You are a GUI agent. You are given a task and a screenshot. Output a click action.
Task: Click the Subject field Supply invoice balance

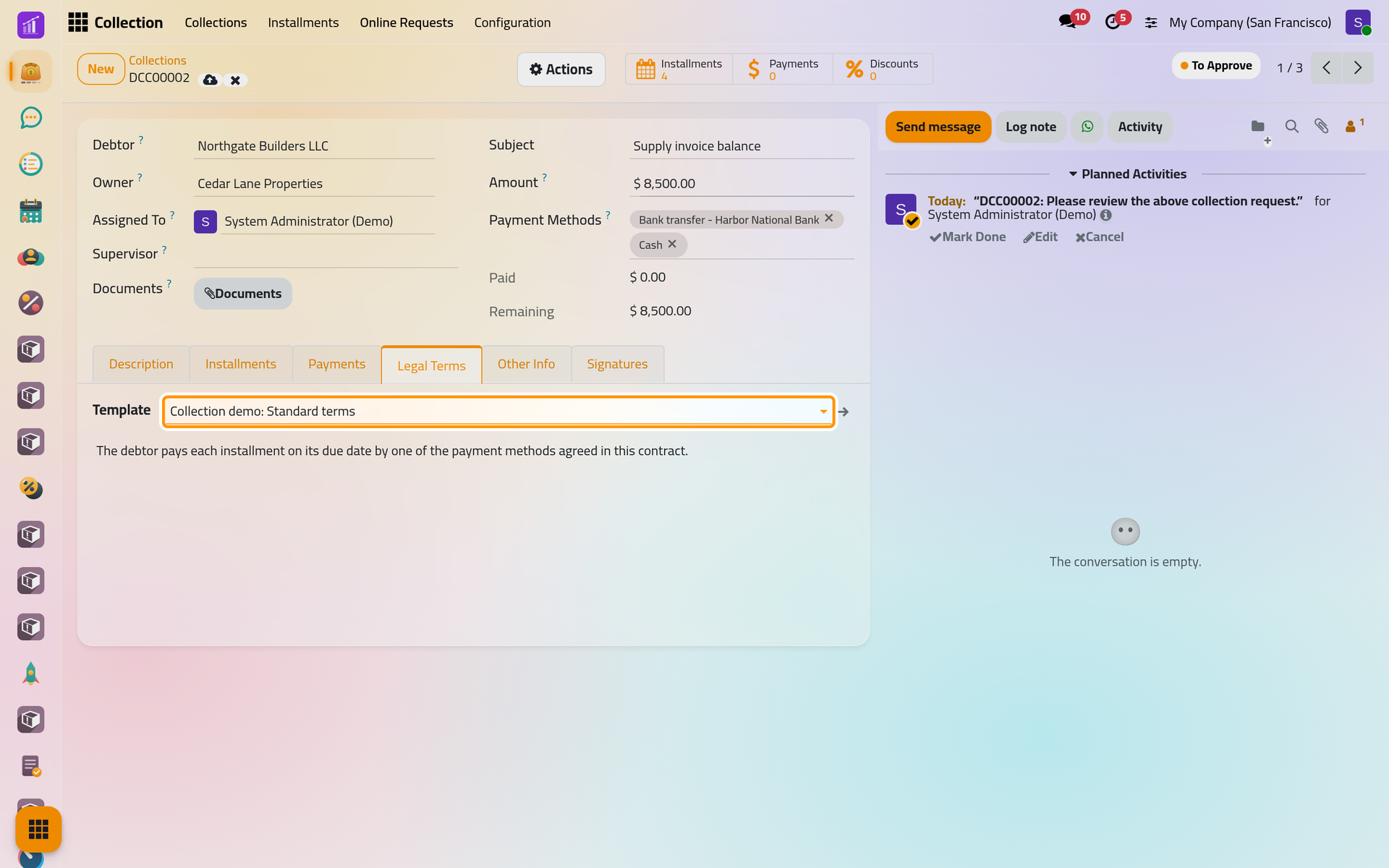(x=742, y=146)
